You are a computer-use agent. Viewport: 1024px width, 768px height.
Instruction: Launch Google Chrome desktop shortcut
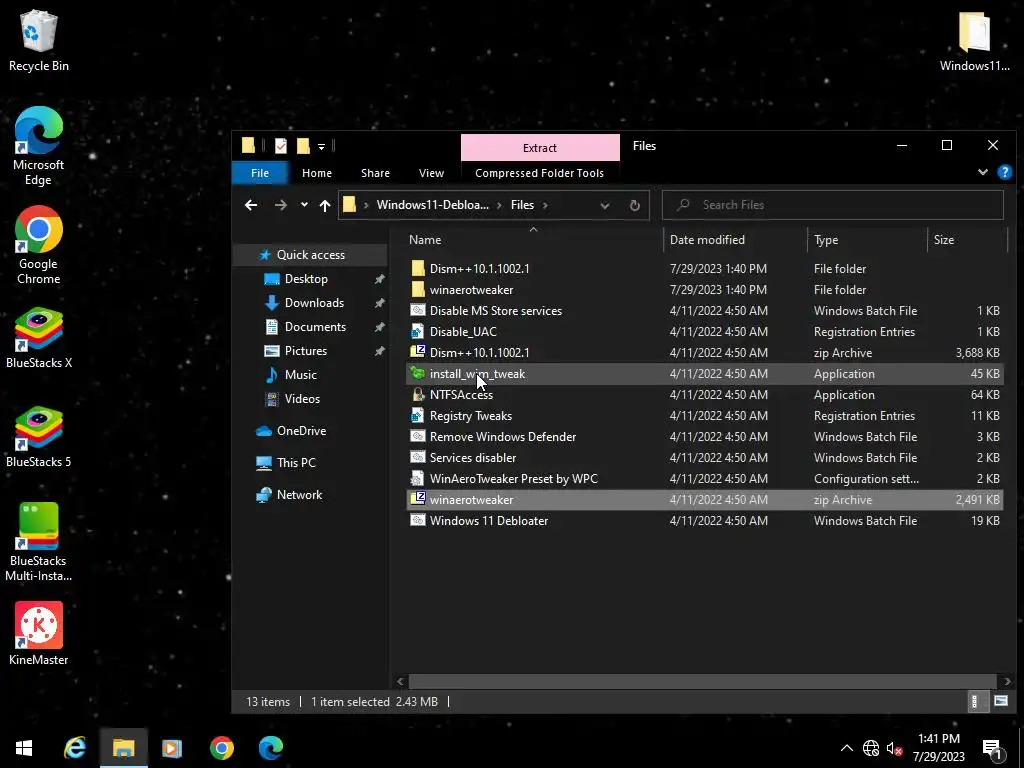coord(39,245)
